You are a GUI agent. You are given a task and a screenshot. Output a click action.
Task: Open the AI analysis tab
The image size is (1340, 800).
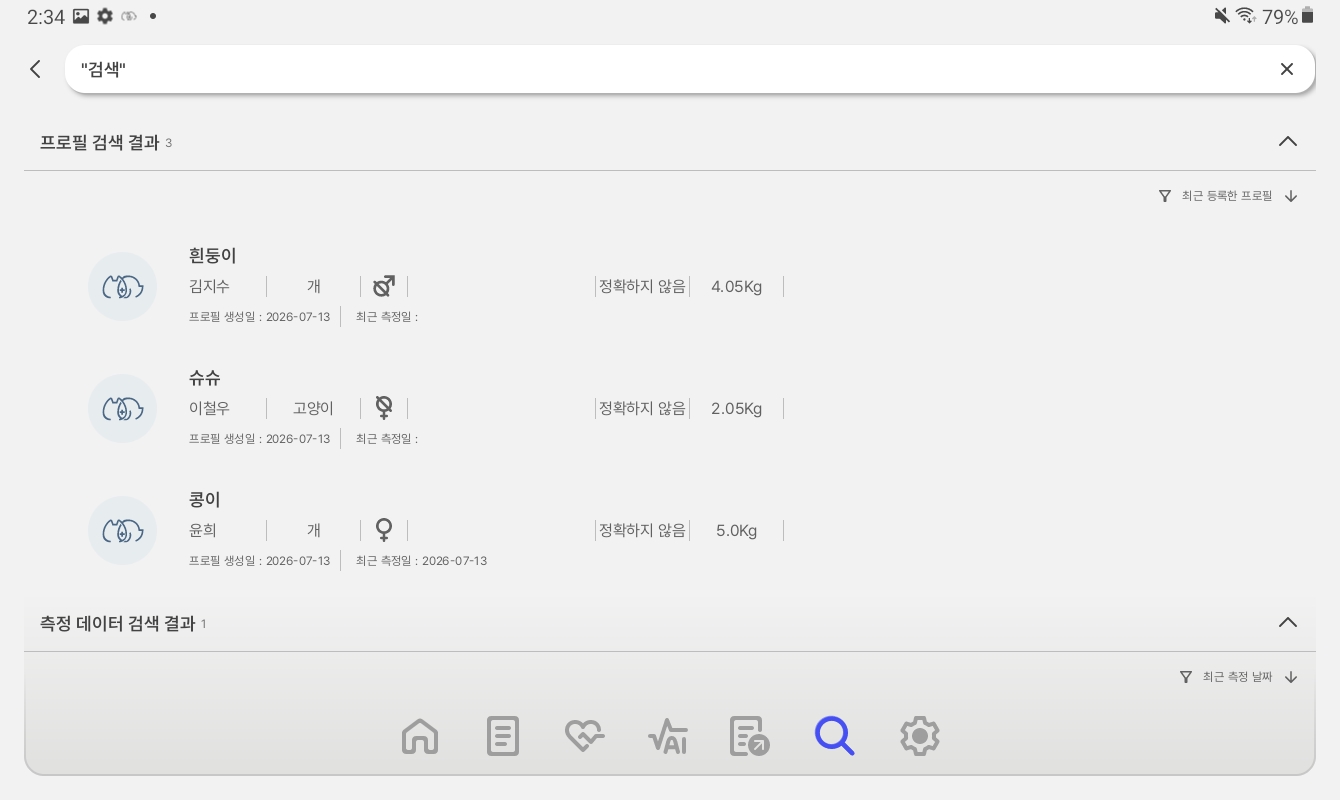click(x=668, y=737)
